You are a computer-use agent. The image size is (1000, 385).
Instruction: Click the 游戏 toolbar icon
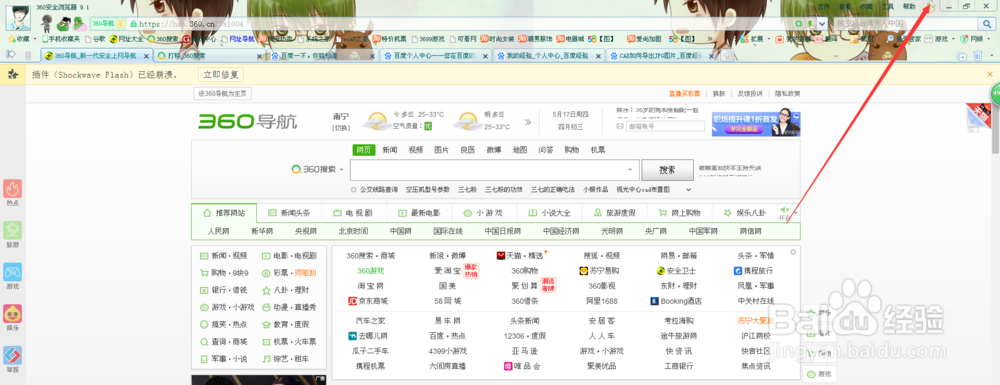pos(936,39)
